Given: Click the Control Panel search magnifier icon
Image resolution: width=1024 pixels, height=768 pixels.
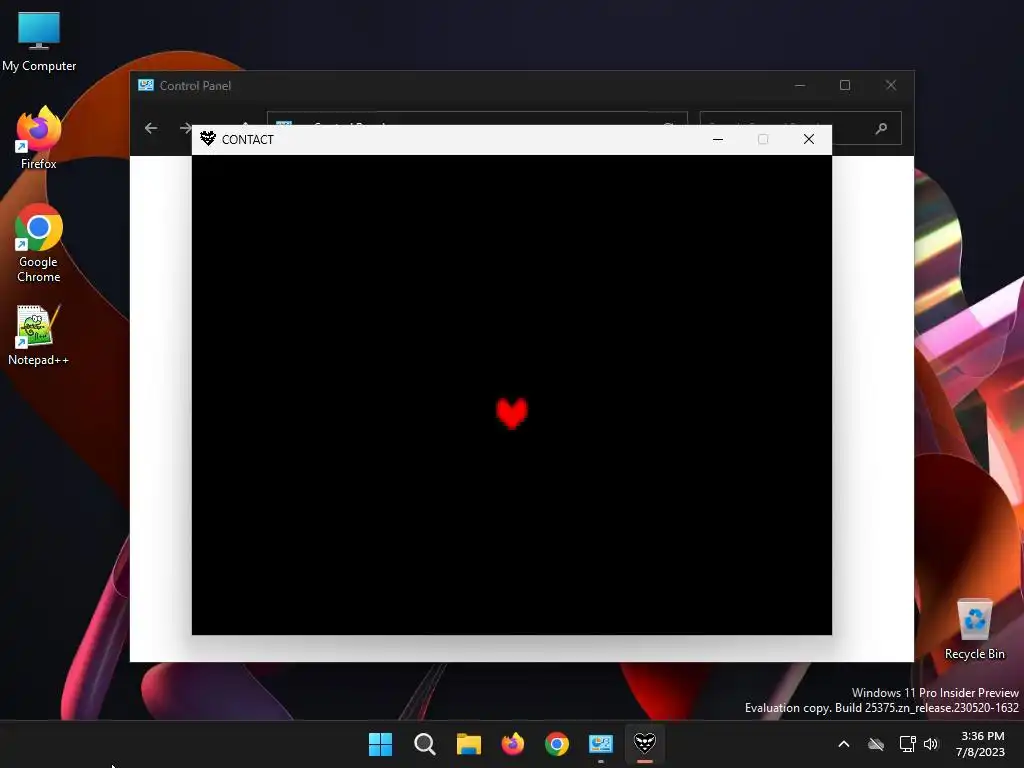Looking at the screenshot, I should pyautogui.click(x=882, y=128).
